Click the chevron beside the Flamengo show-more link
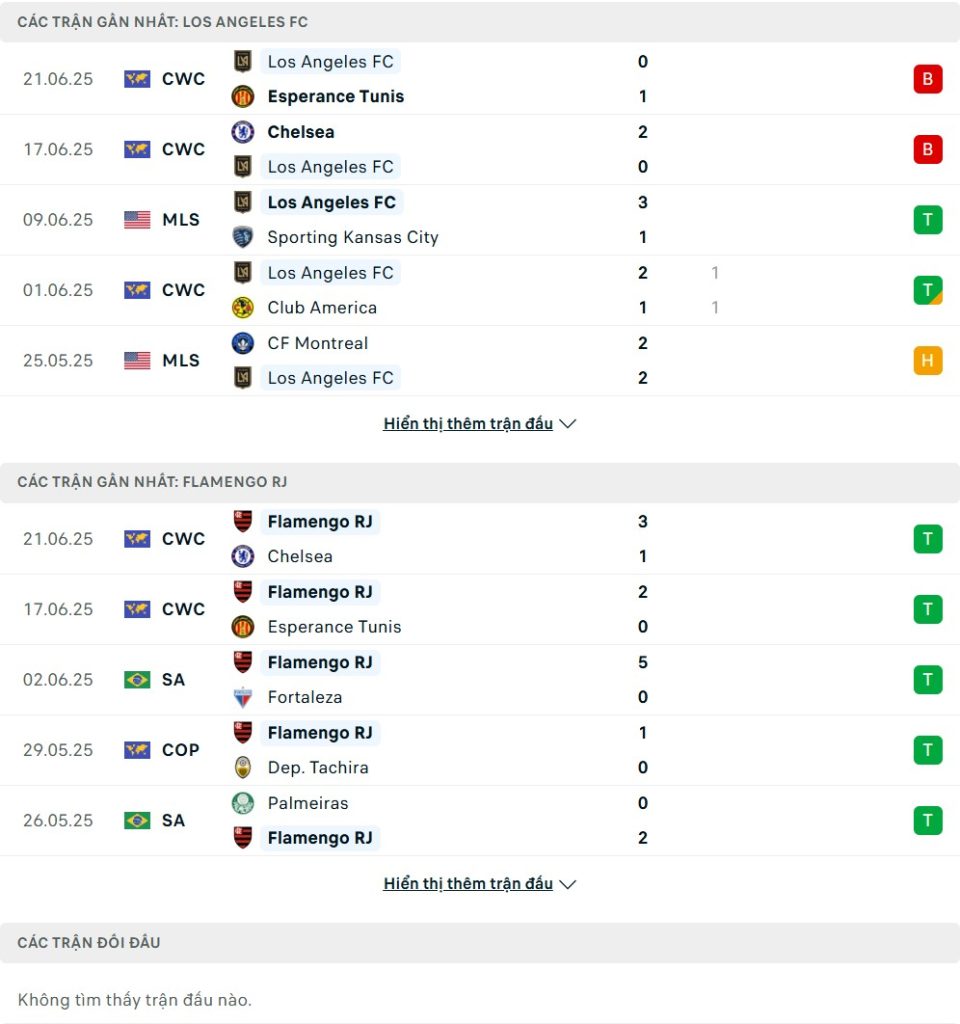This screenshot has height=1024, width=960. click(x=568, y=884)
